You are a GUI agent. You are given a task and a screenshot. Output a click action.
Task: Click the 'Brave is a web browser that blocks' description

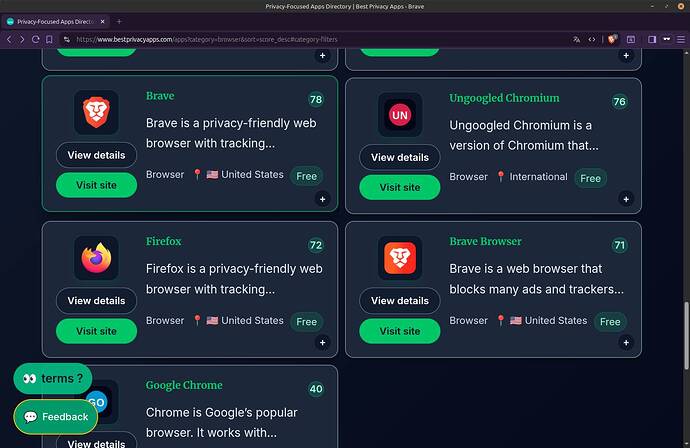(536, 279)
